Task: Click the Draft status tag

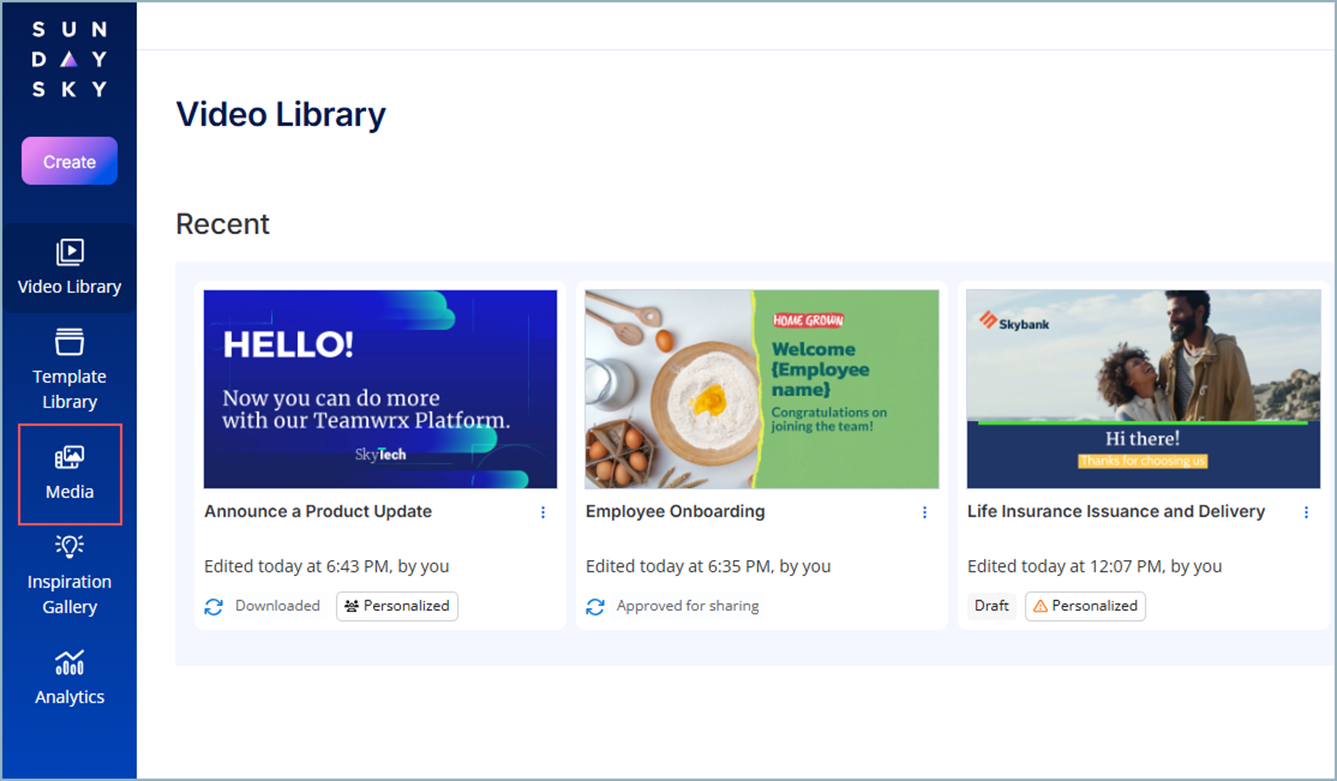Action: pos(991,606)
